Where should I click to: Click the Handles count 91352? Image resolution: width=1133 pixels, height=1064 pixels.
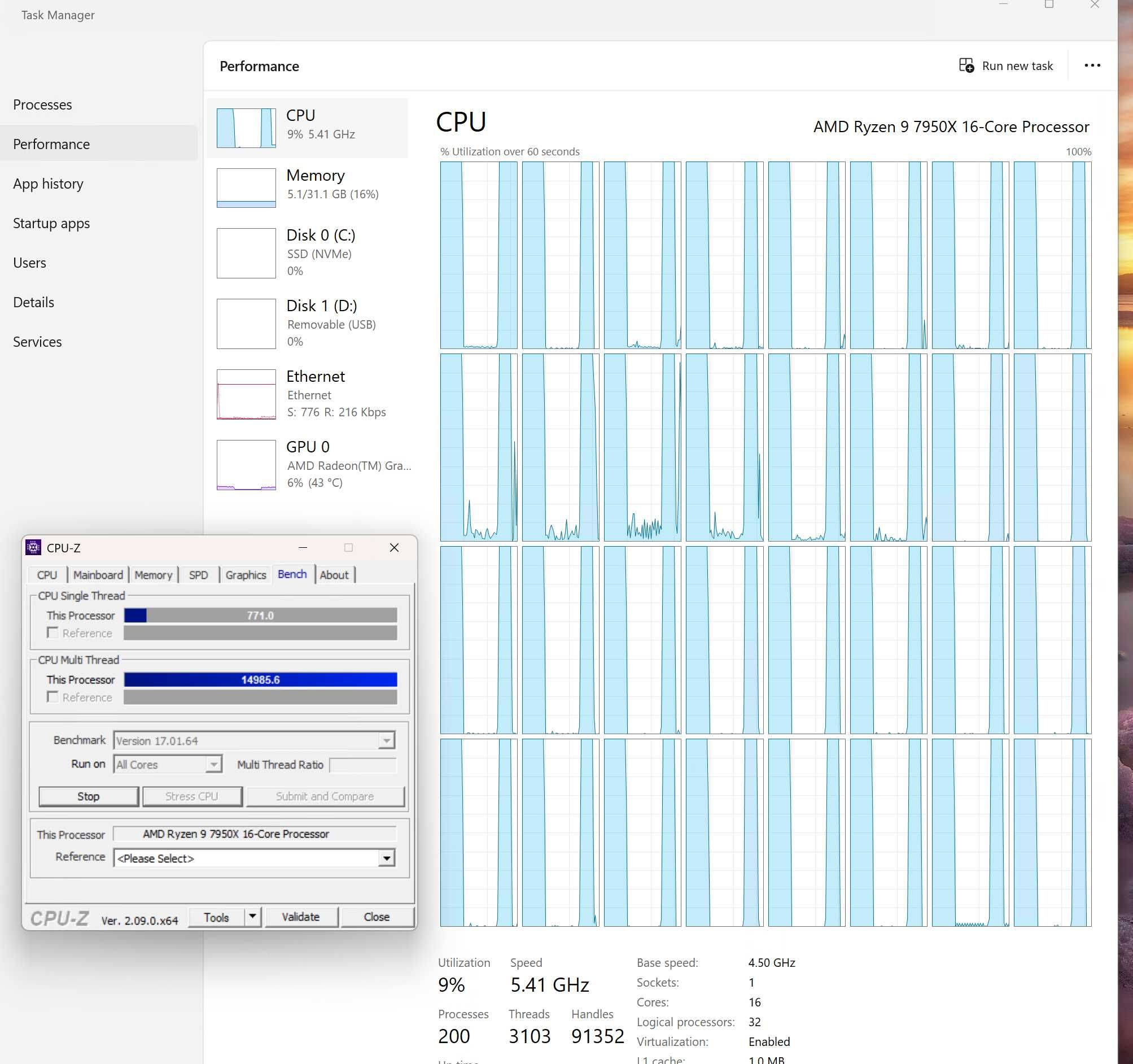click(598, 1036)
